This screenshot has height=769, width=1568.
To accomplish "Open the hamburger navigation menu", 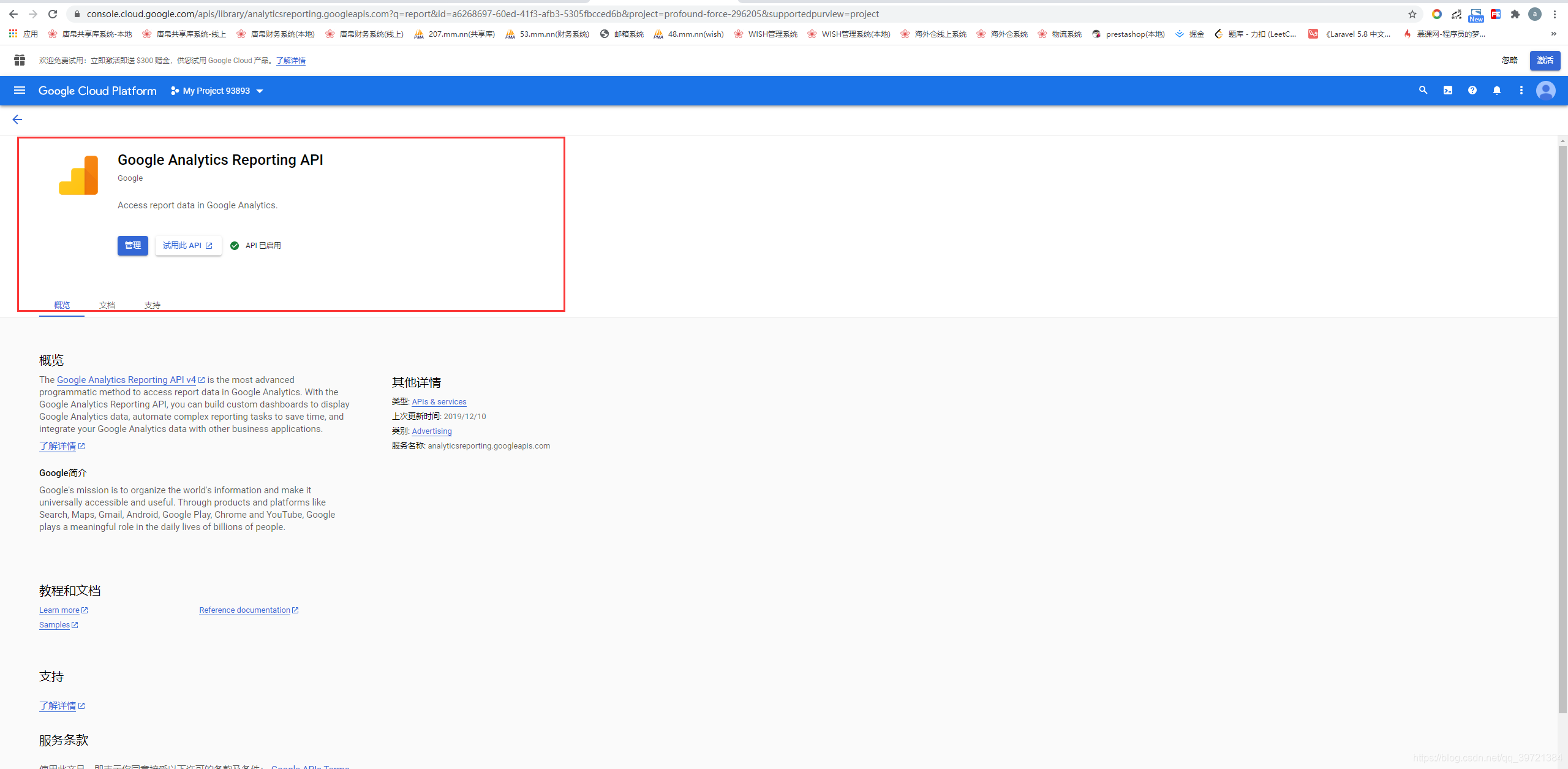I will coord(20,91).
